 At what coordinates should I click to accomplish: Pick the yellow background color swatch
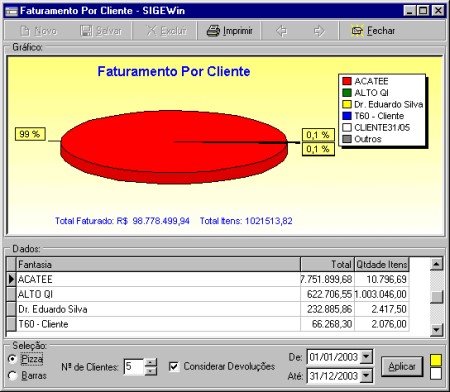point(436,360)
